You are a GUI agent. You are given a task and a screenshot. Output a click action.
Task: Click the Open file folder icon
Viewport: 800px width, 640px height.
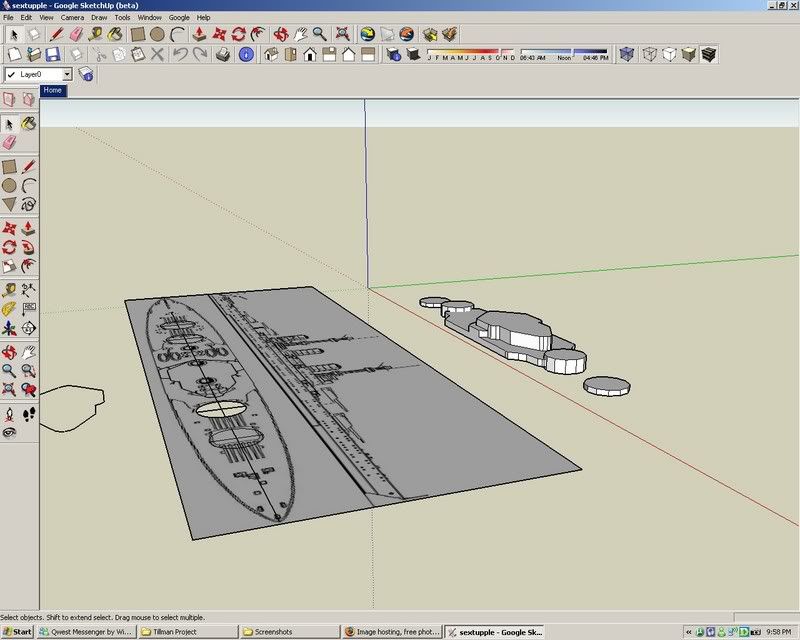click(x=33, y=54)
